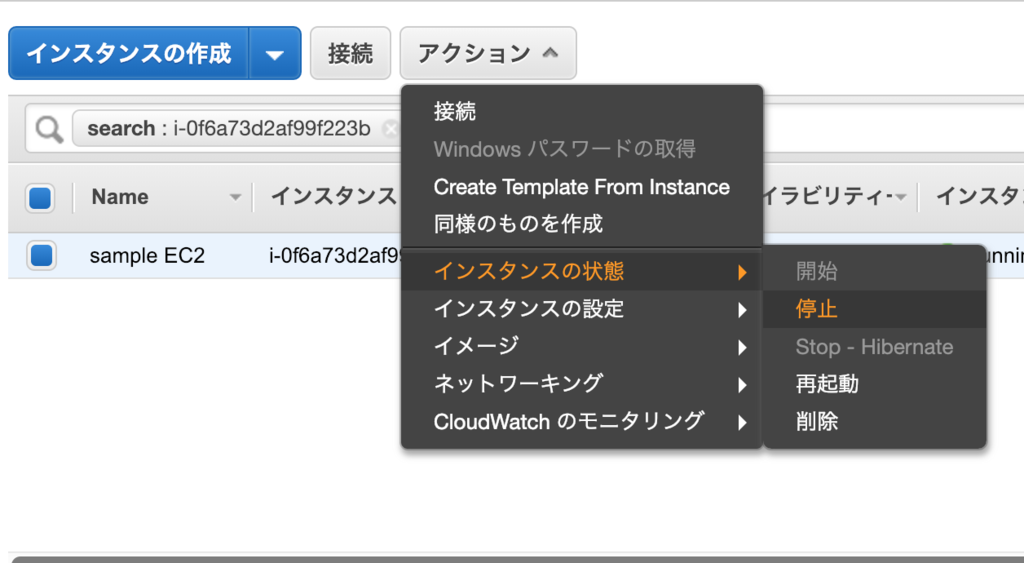Viewport: 1024px width, 563px height.
Task: Click the インスタンスの作成 button
Action: 129,54
